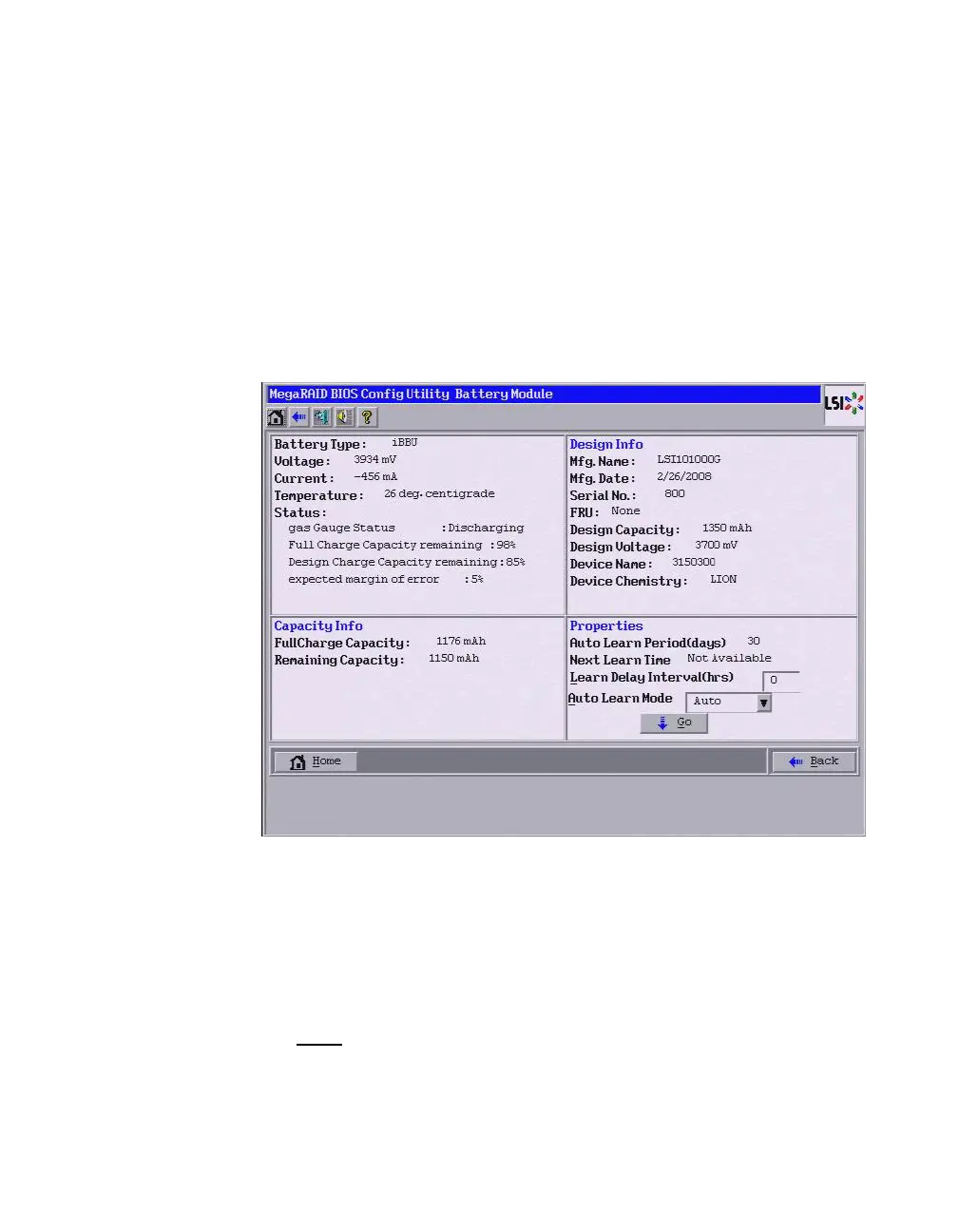Click the Mfg. Name value LSI101000G
This screenshot has width=958, height=1232.
tap(689, 460)
